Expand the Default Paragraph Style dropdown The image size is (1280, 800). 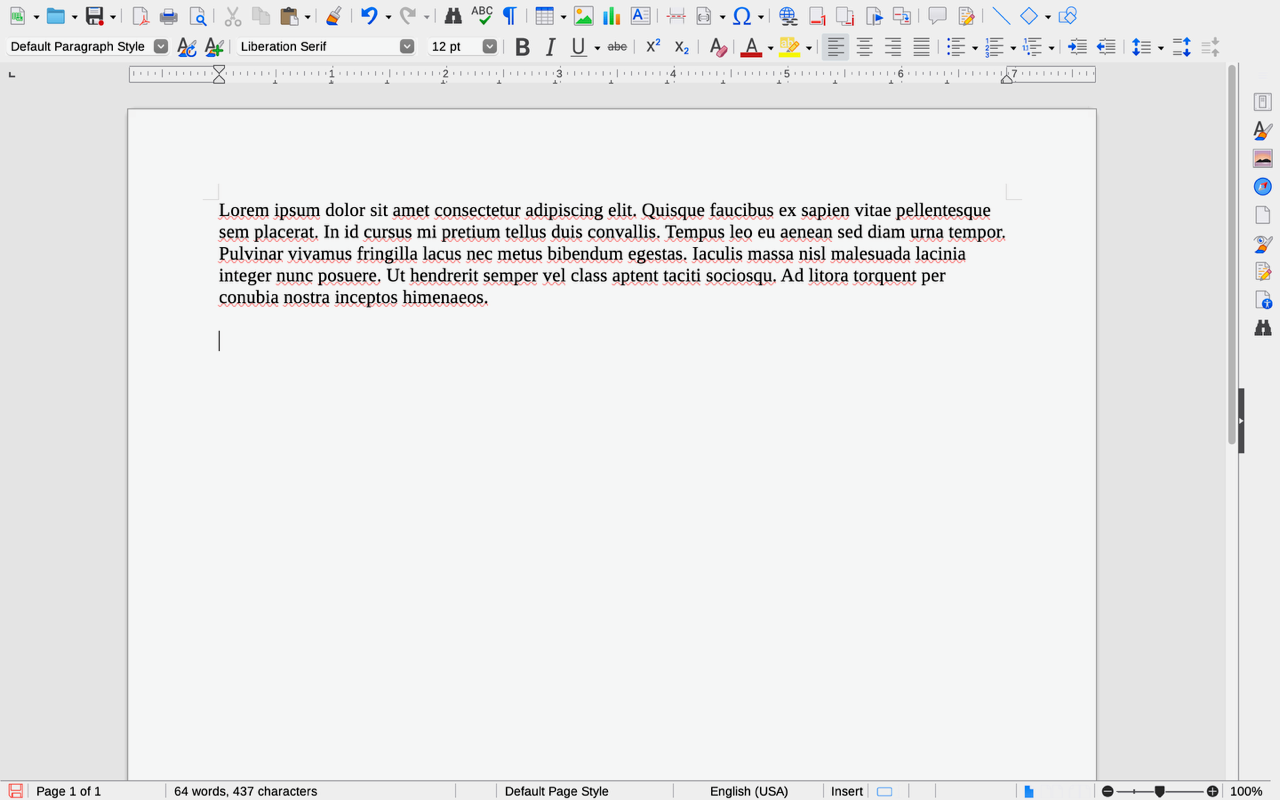point(161,46)
